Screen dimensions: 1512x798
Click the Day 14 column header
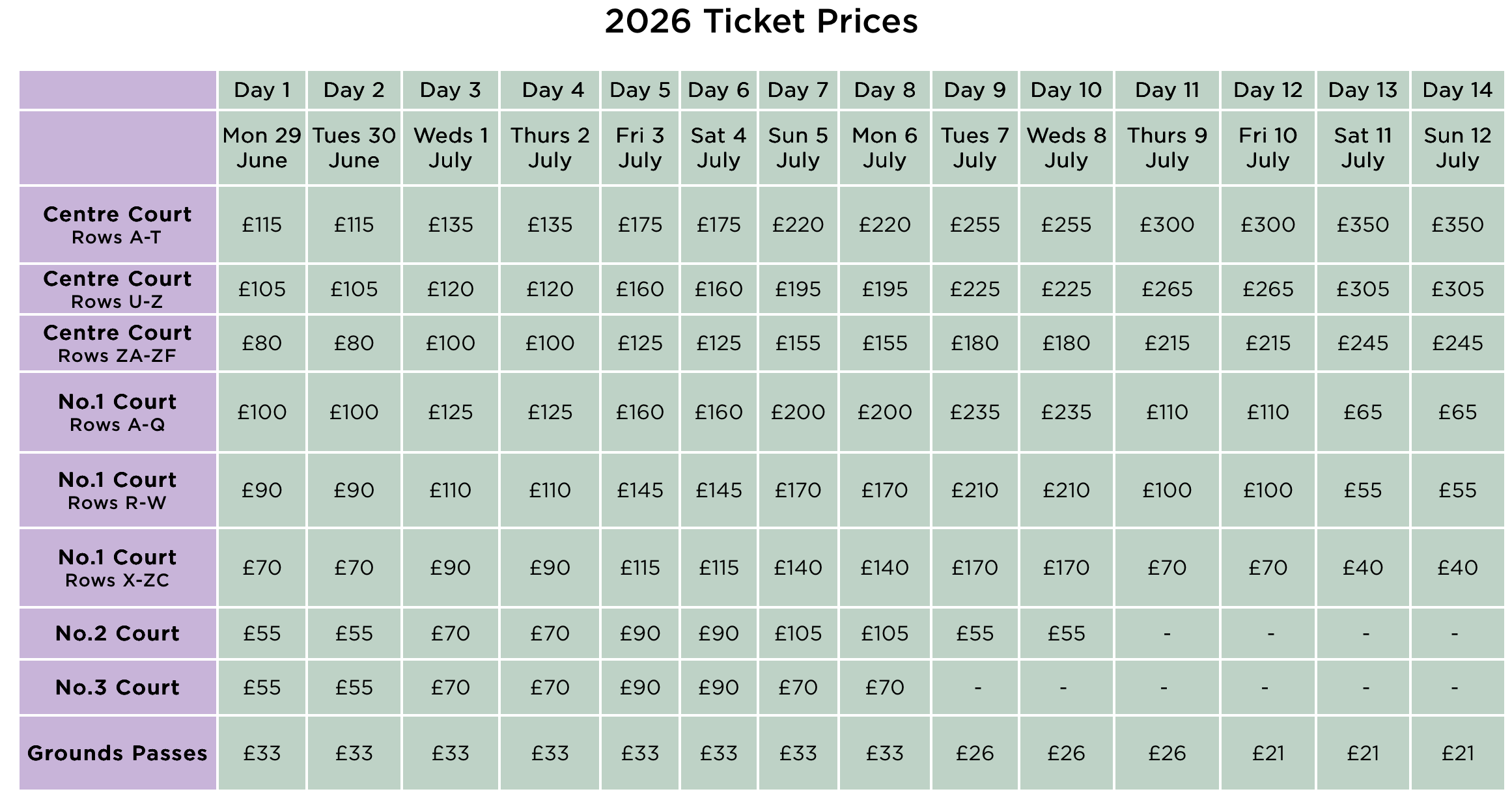[x=1457, y=90]
